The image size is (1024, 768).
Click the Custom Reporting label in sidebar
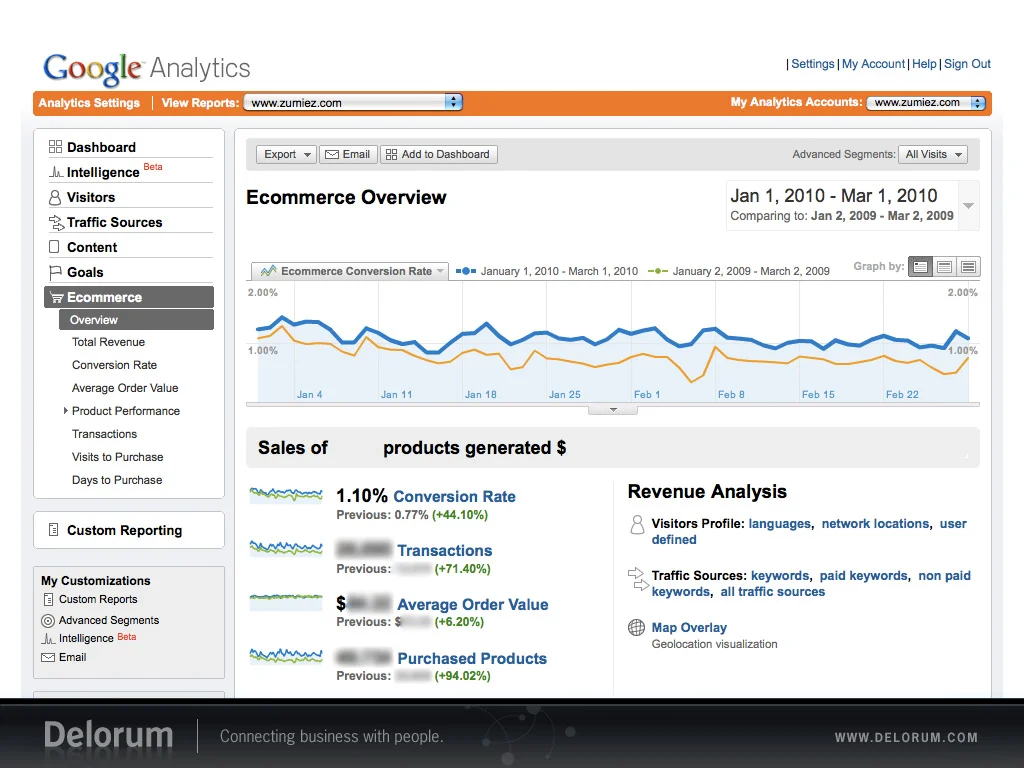point(124,530)
